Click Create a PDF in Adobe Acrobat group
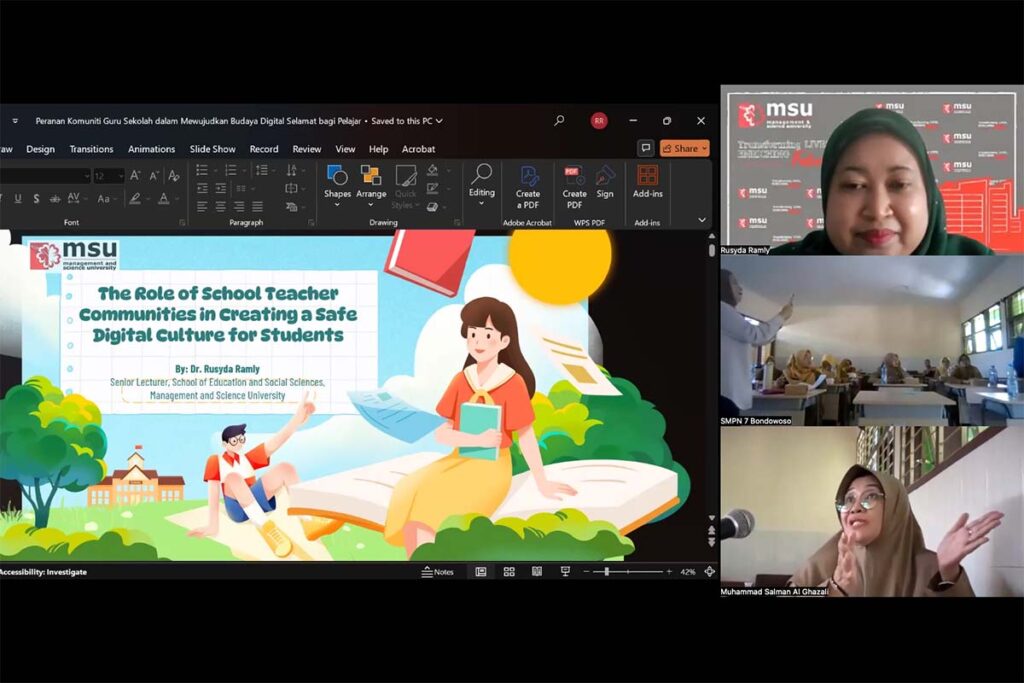 (528, 185)
